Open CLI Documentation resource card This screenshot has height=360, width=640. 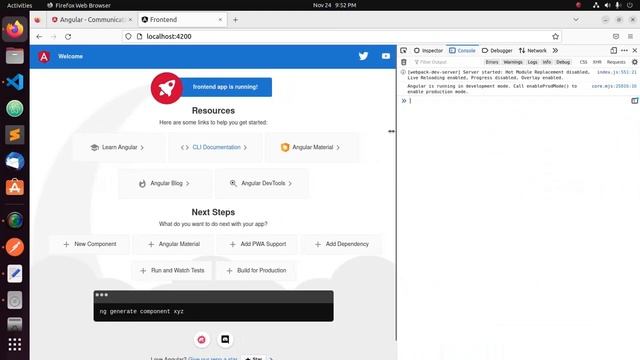tap(214, 147)
